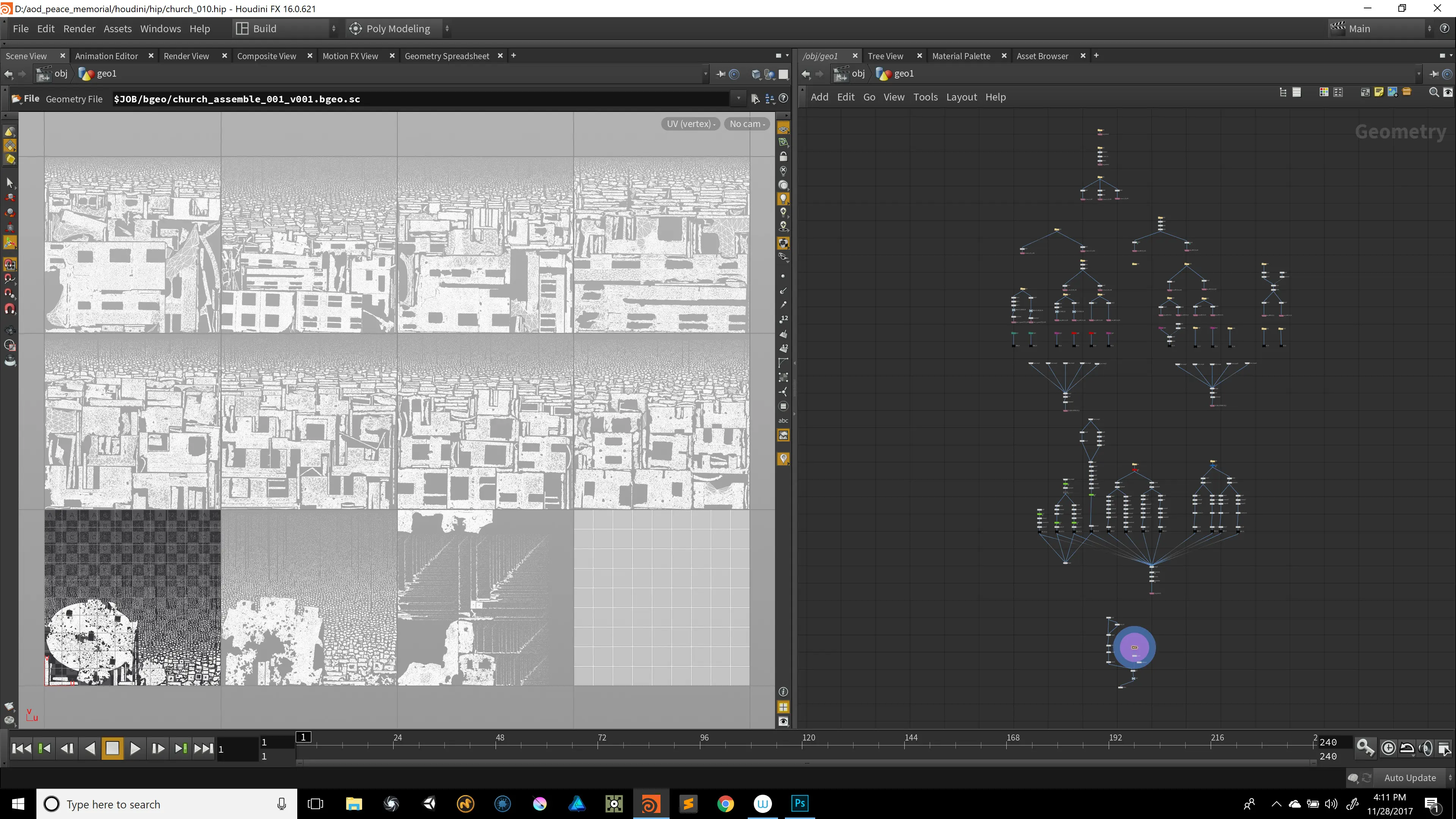Select the Scale tool in the left toolbar

[x=9, y=228]
